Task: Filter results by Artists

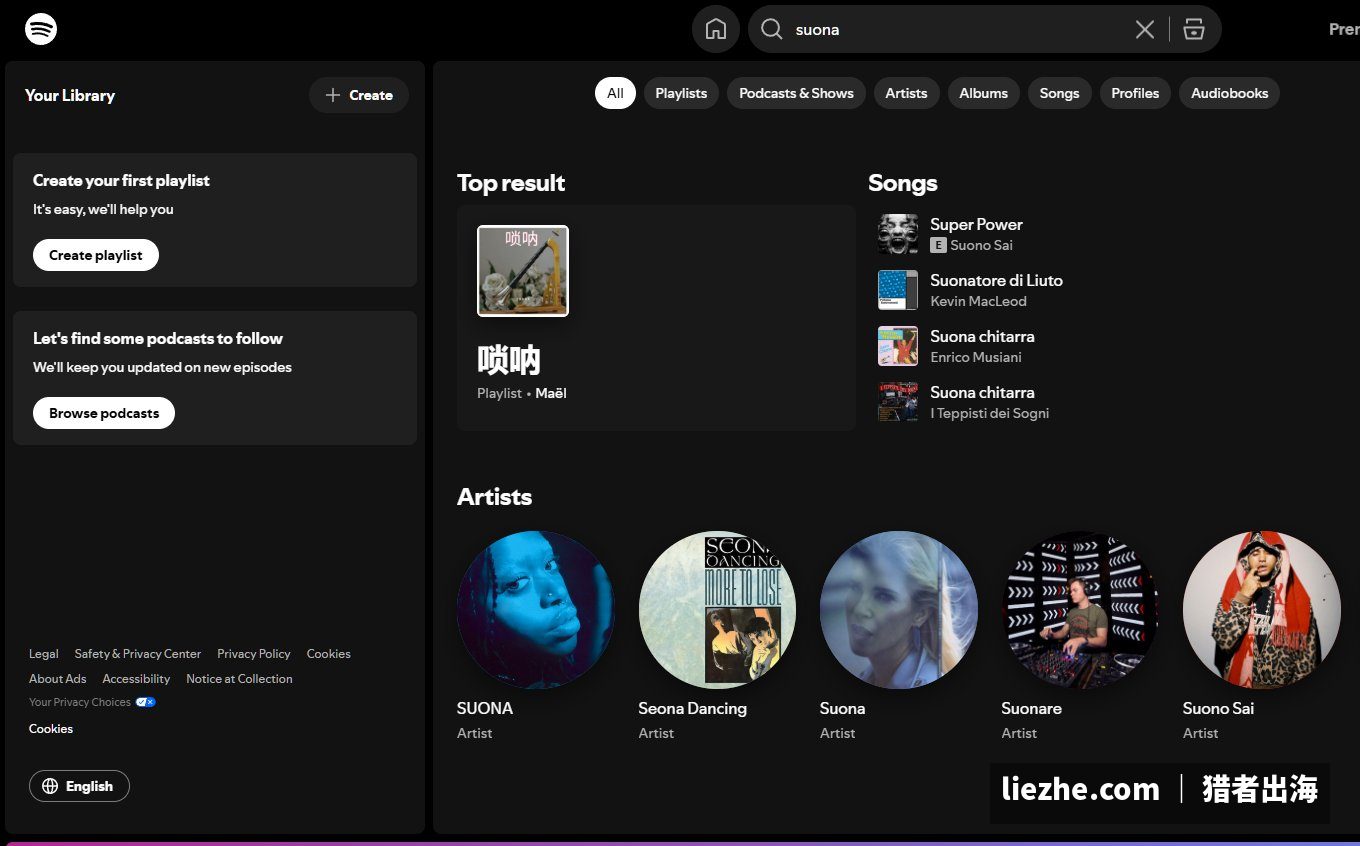Action: click(x=906, y=93)
